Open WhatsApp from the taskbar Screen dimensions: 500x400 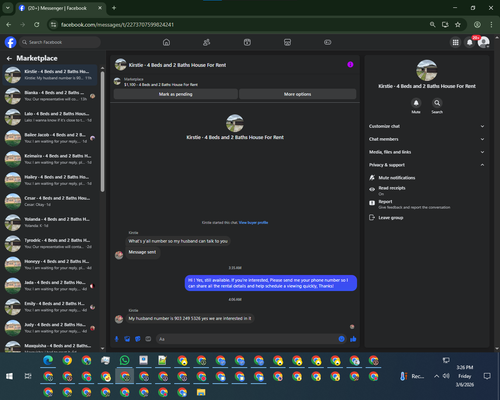(124, 360)
